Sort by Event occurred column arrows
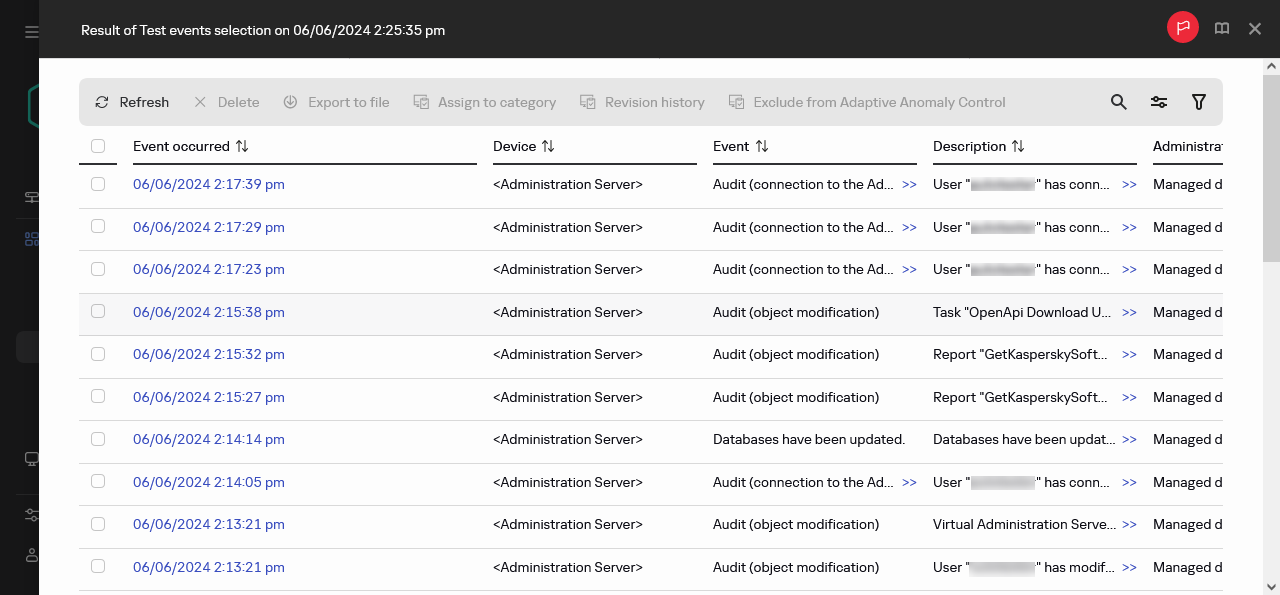The height and width of the screenshot is (595, 1280). (242, 146)
